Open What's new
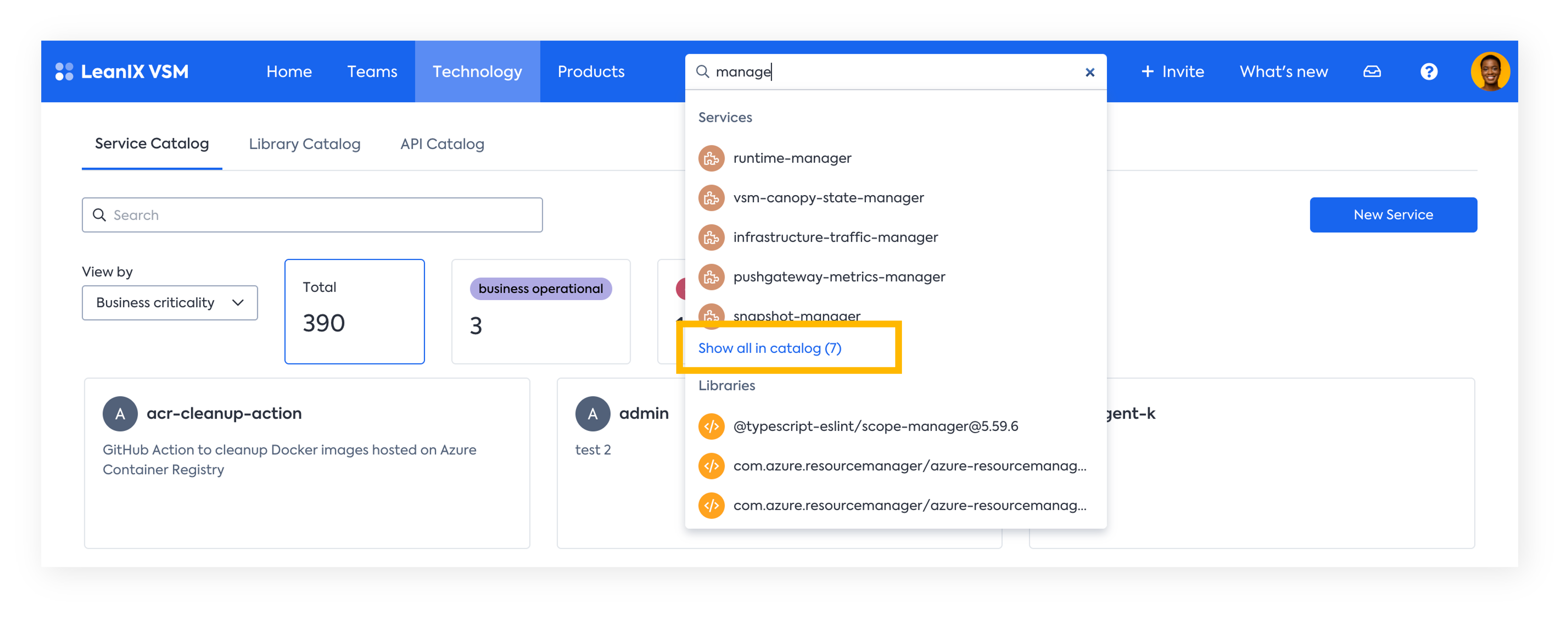 click(1283, 71)
